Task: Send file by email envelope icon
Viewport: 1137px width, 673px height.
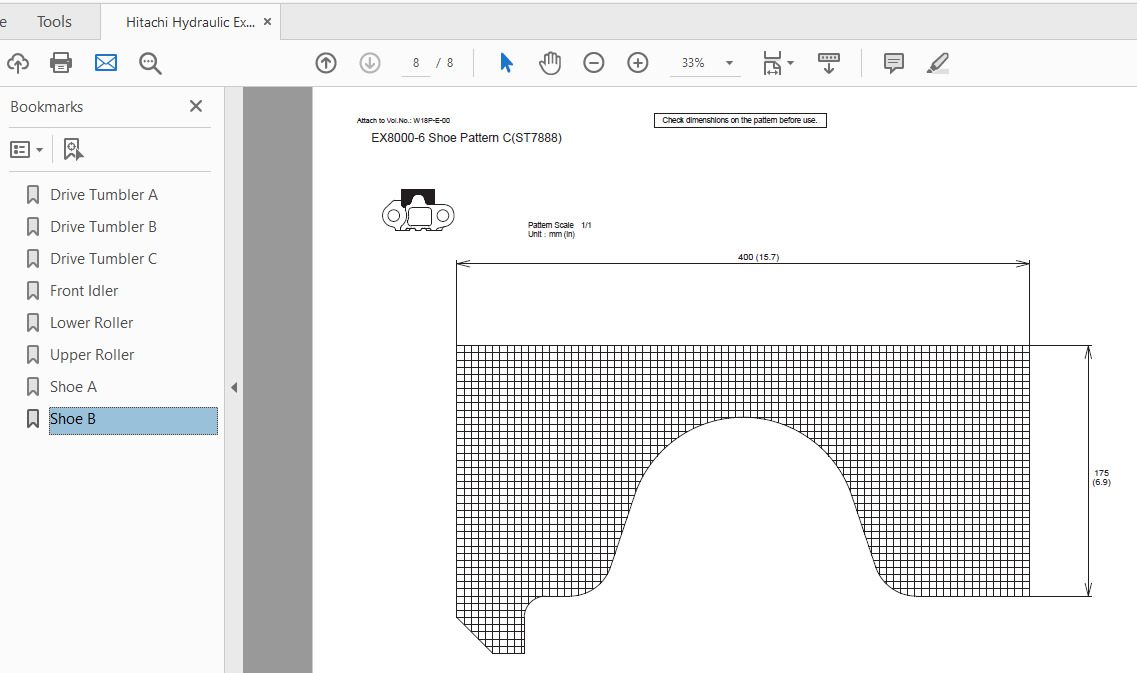Action: click(x=106, y=63)
